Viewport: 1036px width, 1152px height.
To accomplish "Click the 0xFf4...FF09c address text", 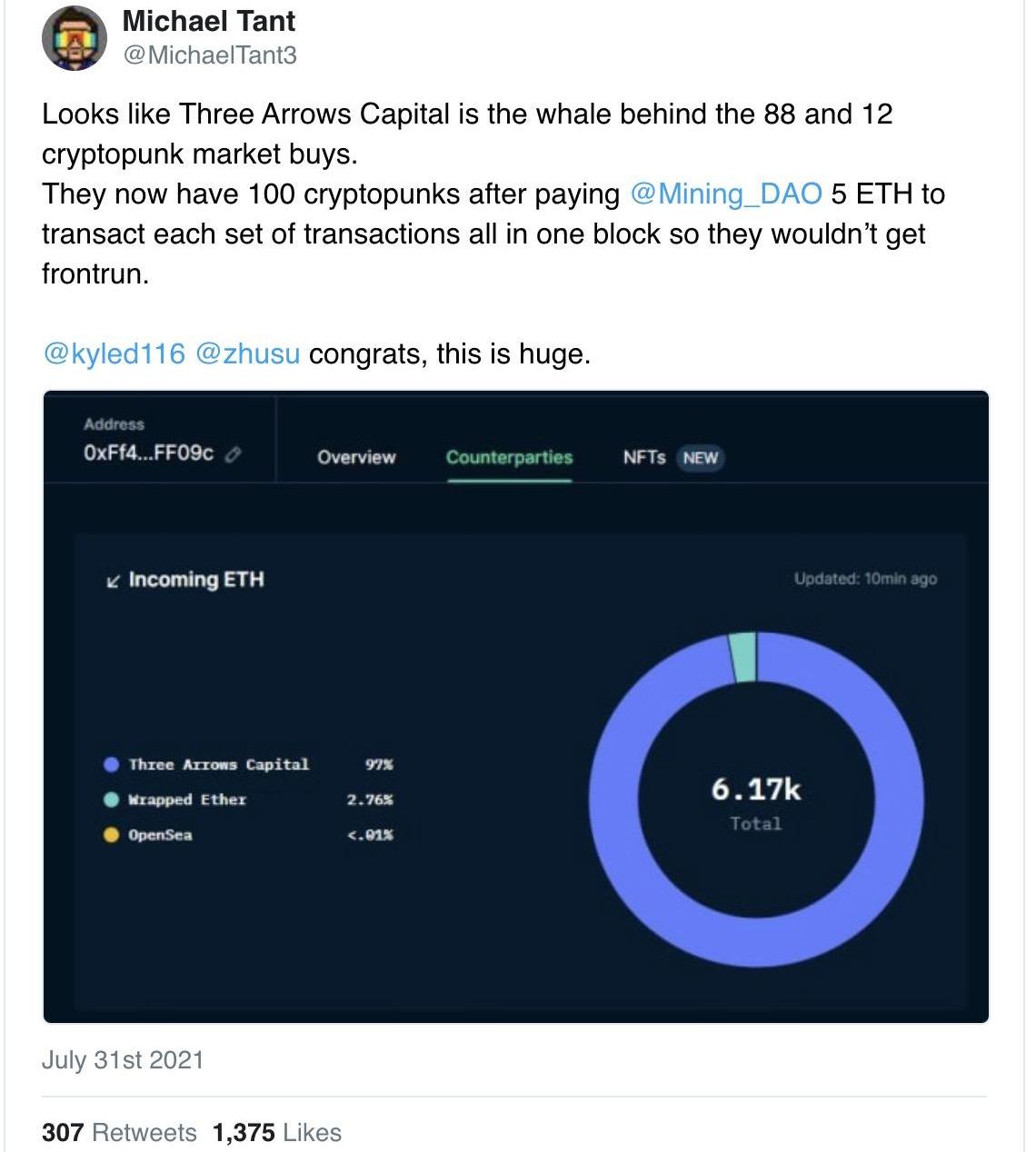I will (149, 453).
